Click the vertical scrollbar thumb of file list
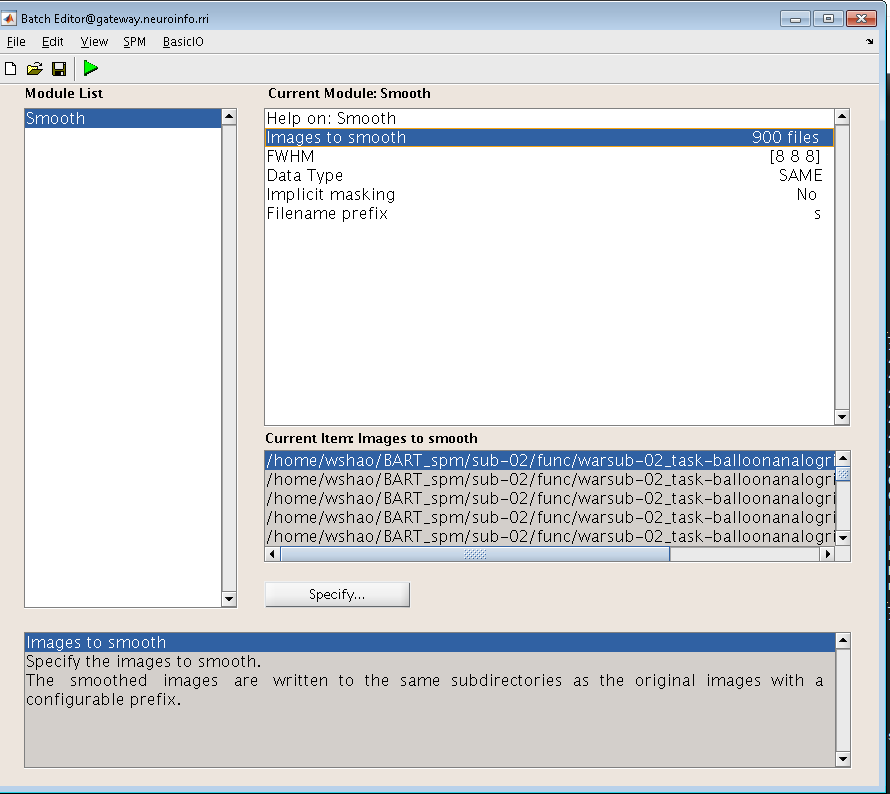The width and height of the screenshot is (890, 794). tap(843, 473)
